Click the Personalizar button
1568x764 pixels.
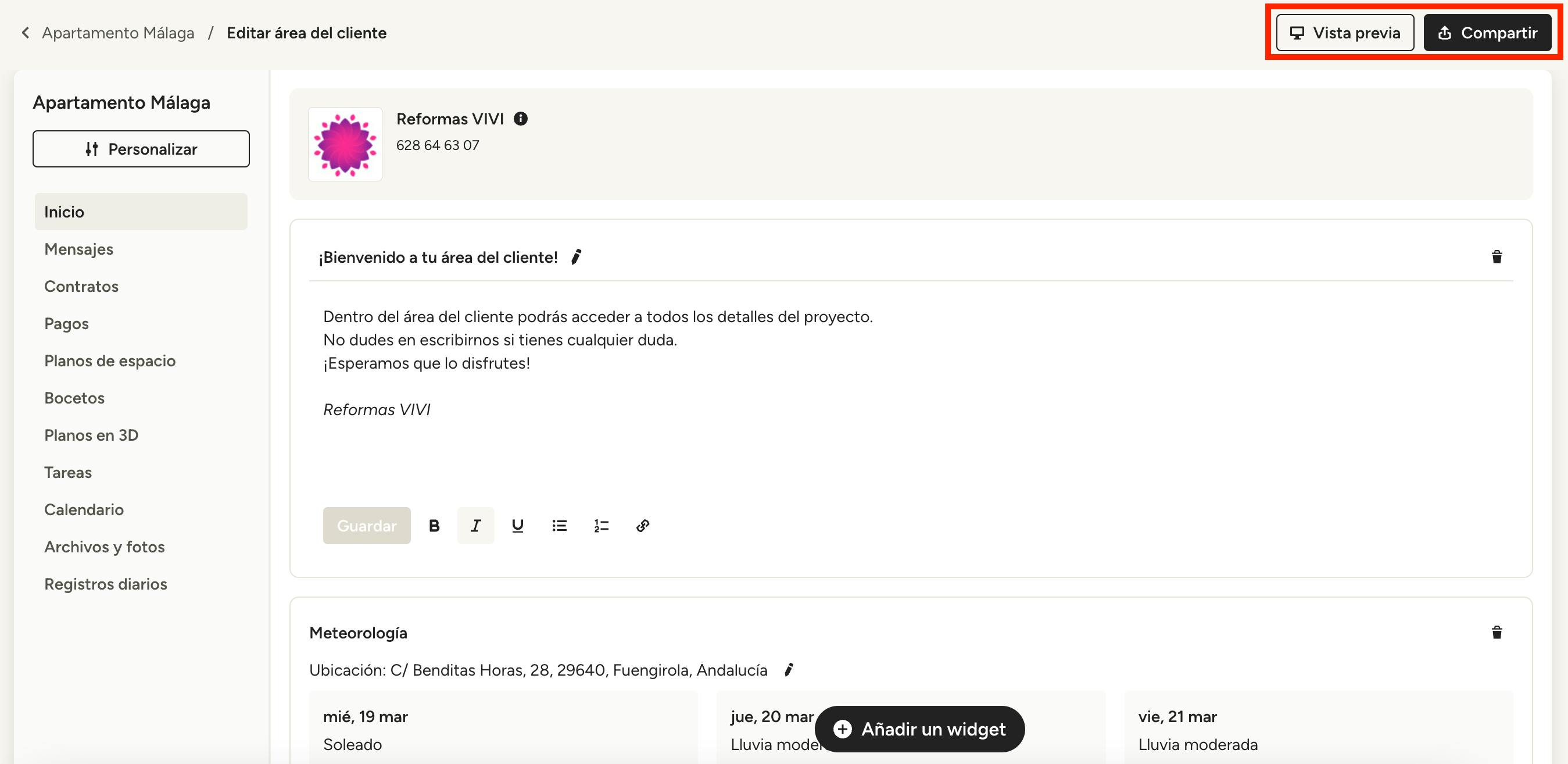141,149
